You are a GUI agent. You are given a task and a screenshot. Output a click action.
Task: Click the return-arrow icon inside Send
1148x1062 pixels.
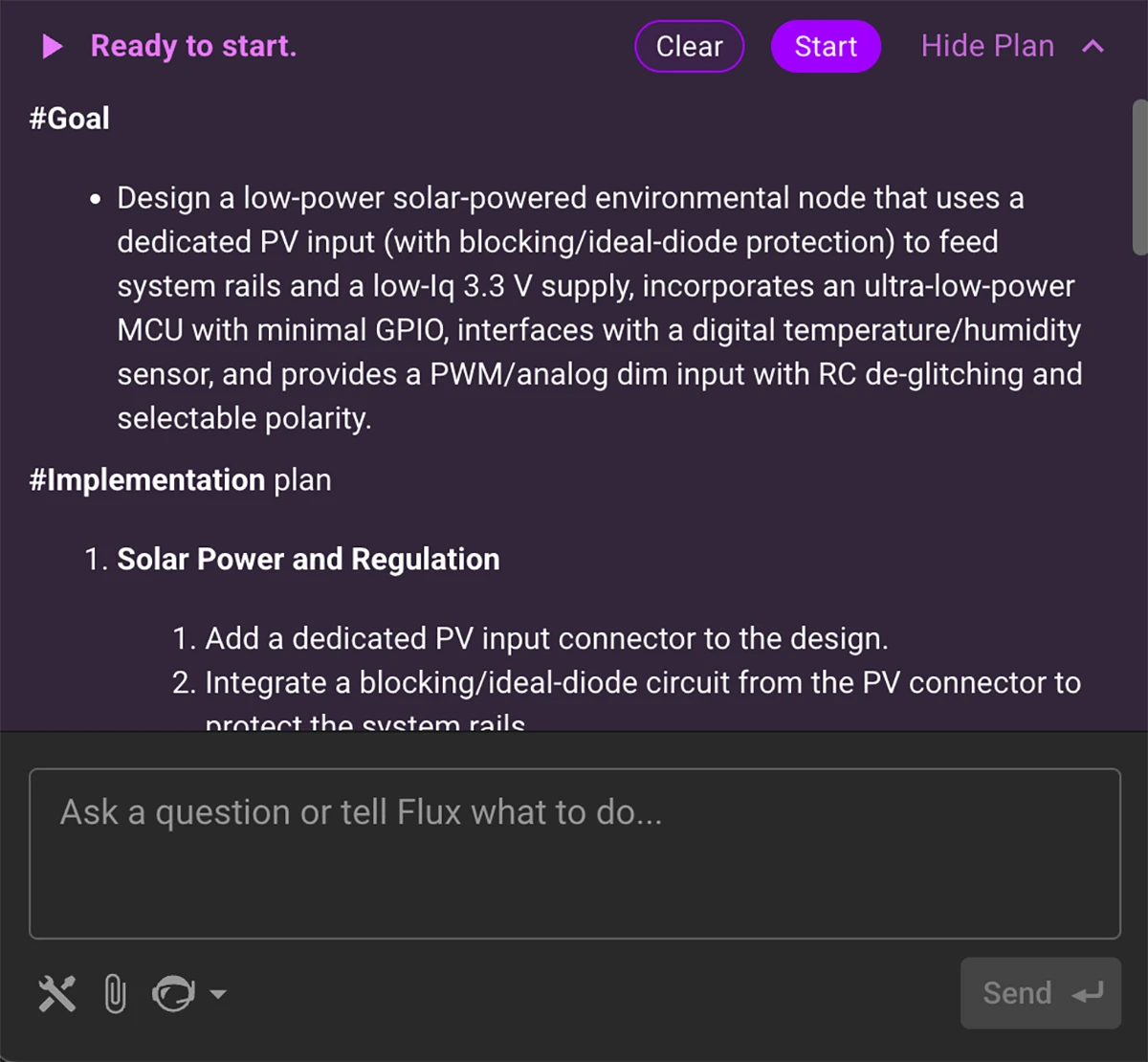click(x=1086, y=993)
